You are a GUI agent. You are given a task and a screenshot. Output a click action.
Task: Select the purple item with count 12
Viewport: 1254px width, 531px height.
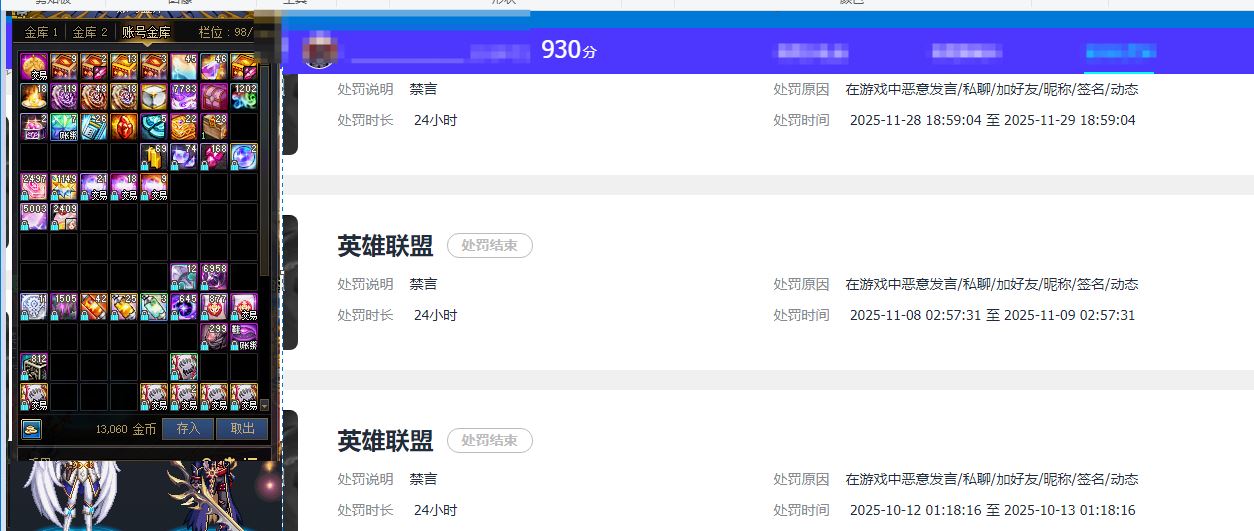pyautogui.click(x=184, y=277)
